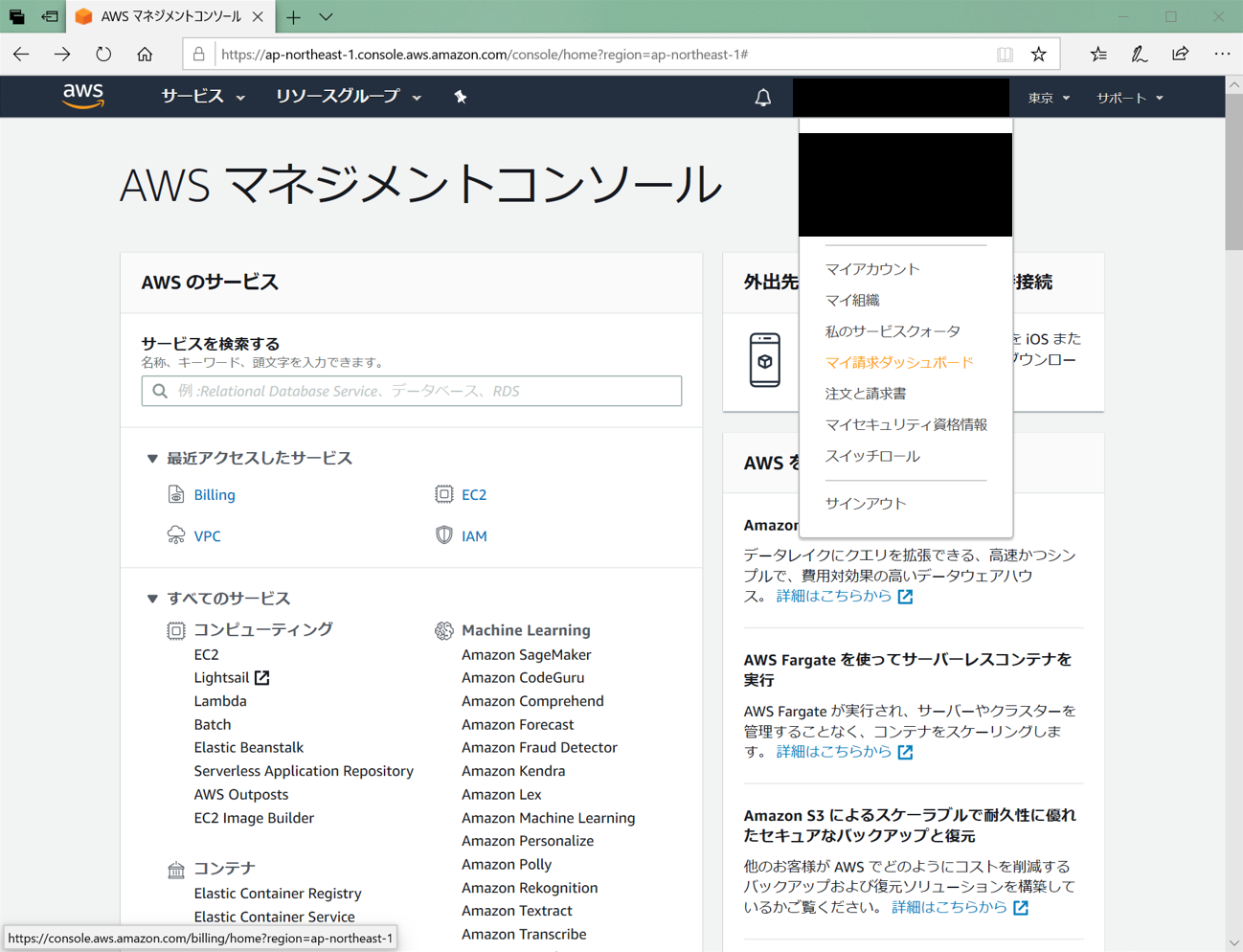Open the favorites hub icon
Image resolution: width=1243 pixels, height=952 pixels.
click(x=1098, y=55)
